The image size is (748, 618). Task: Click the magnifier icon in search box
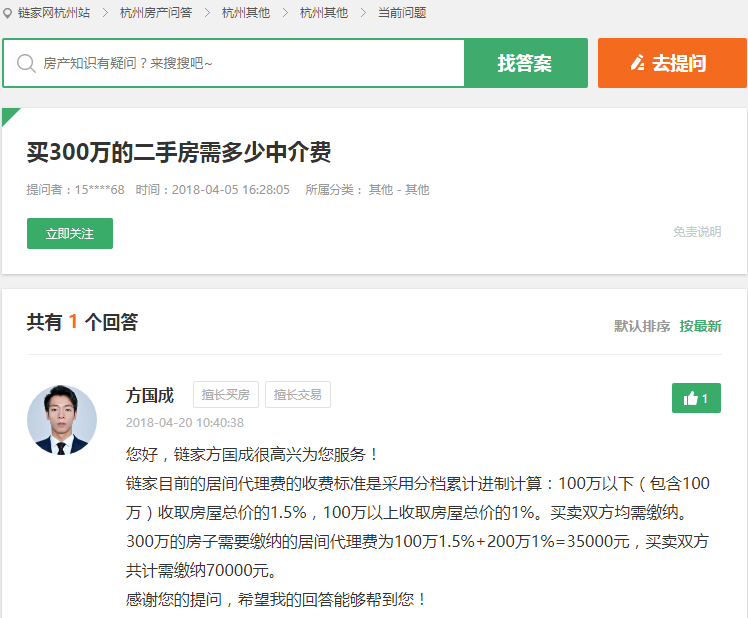pos(26,63)
